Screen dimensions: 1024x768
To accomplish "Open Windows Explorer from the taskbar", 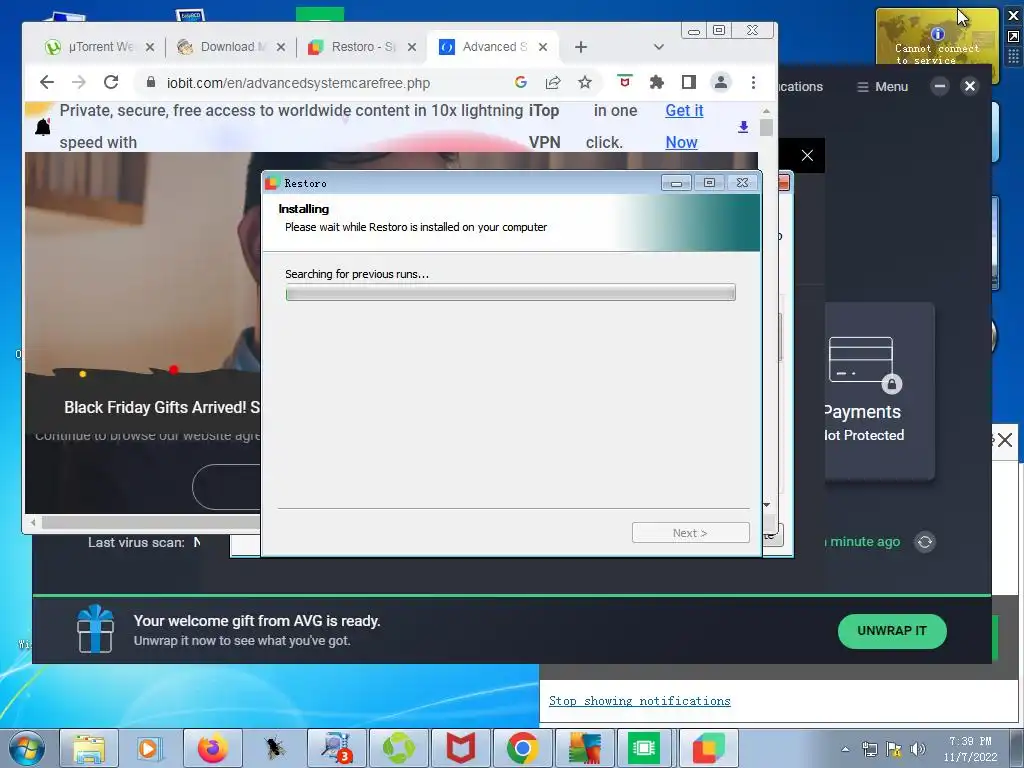I will pos(89,748).
